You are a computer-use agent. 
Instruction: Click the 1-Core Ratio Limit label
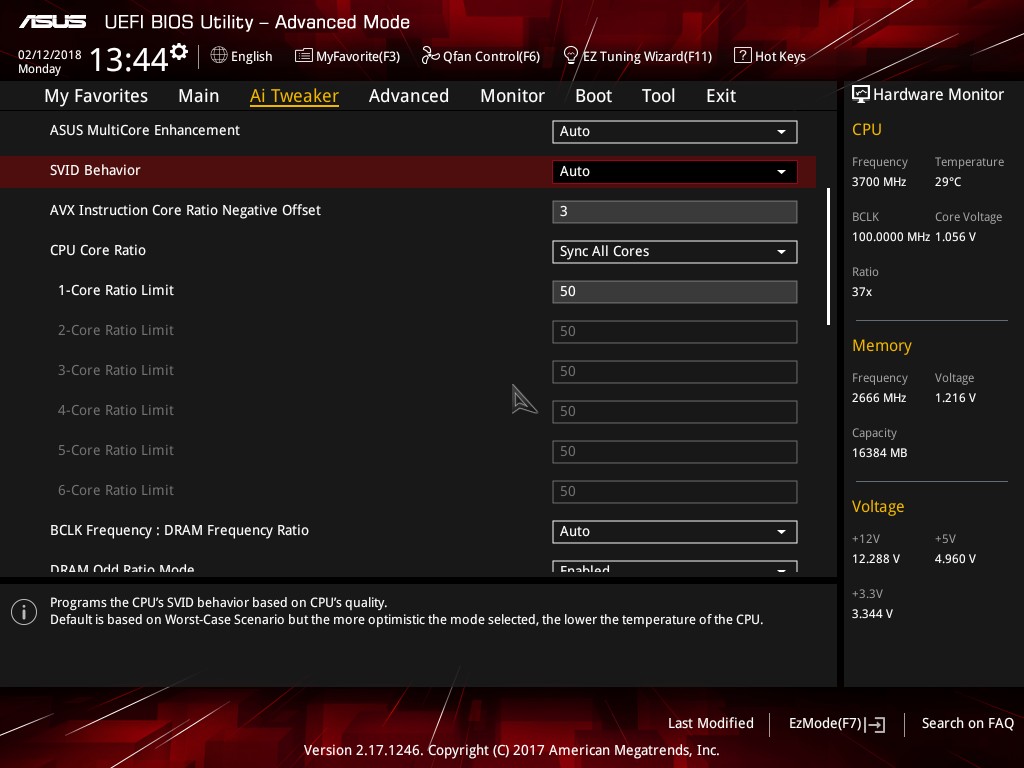coord(116,290)
